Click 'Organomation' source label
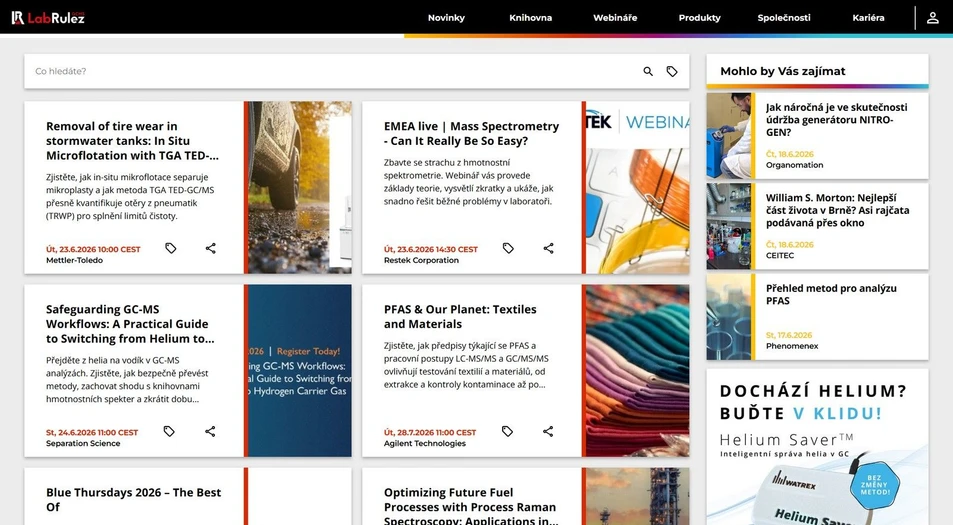This screenshot has width=953, height=525. [x=794, y=165]
